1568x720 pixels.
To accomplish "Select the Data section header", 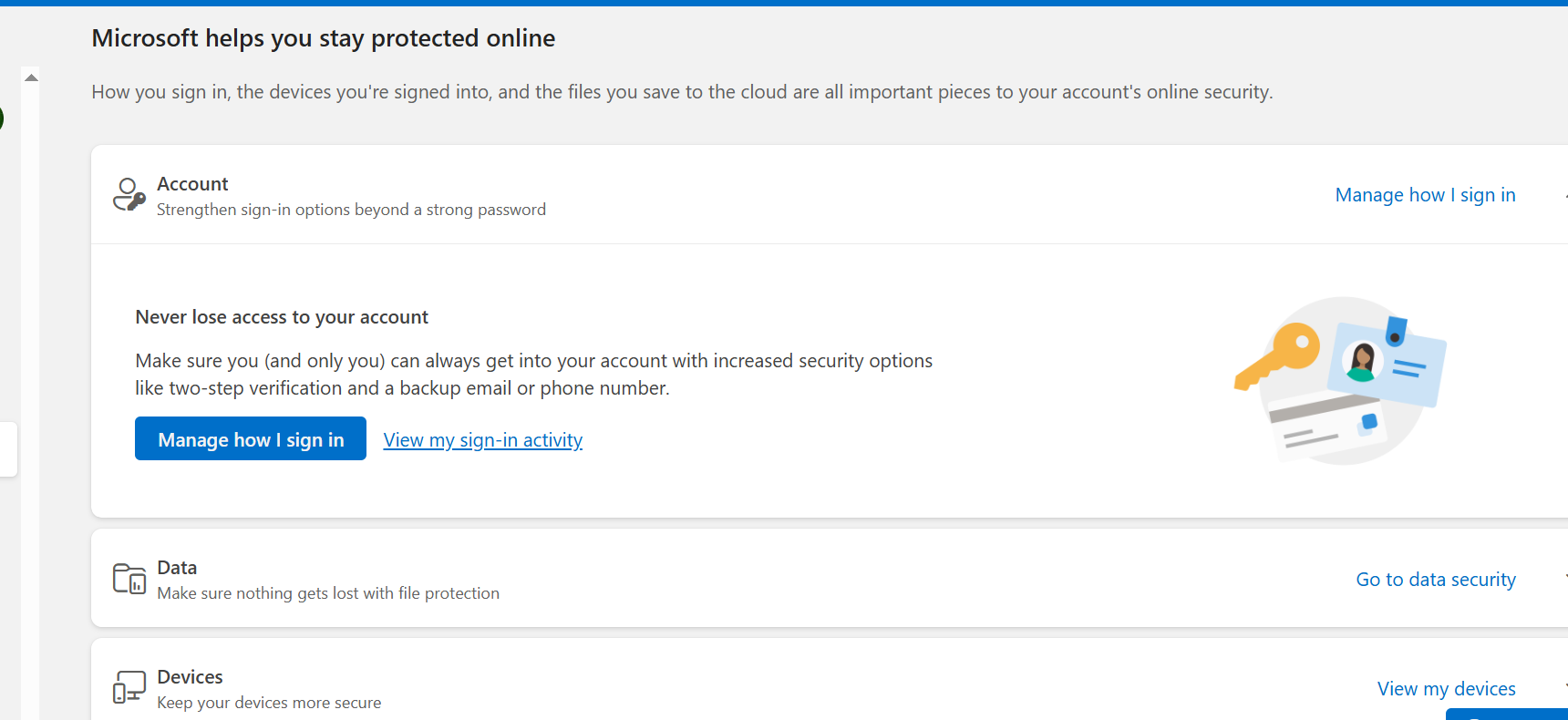I will coord(176,567).
